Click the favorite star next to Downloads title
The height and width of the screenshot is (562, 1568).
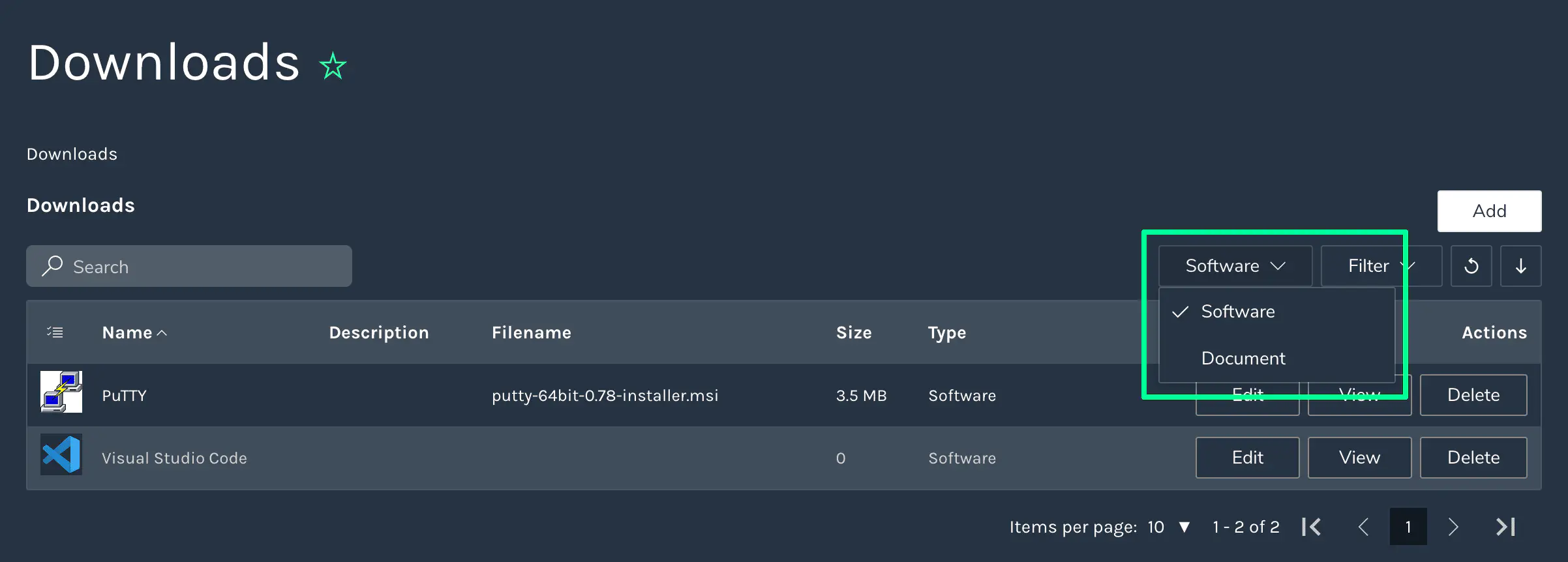[x=333, y=66]
